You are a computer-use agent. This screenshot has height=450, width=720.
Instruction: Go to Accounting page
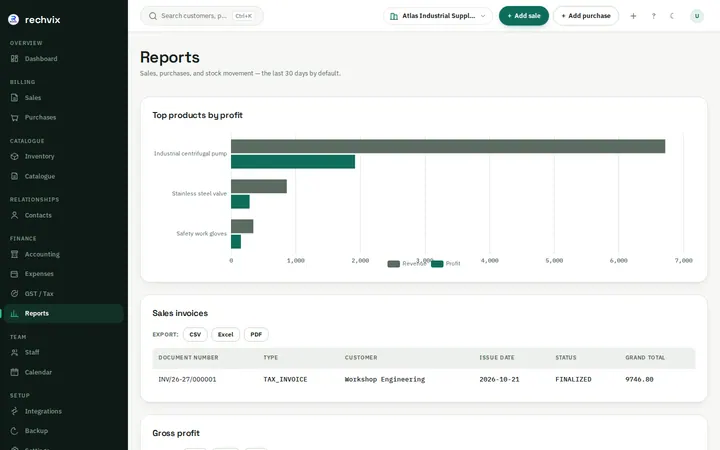pos(42,254)
